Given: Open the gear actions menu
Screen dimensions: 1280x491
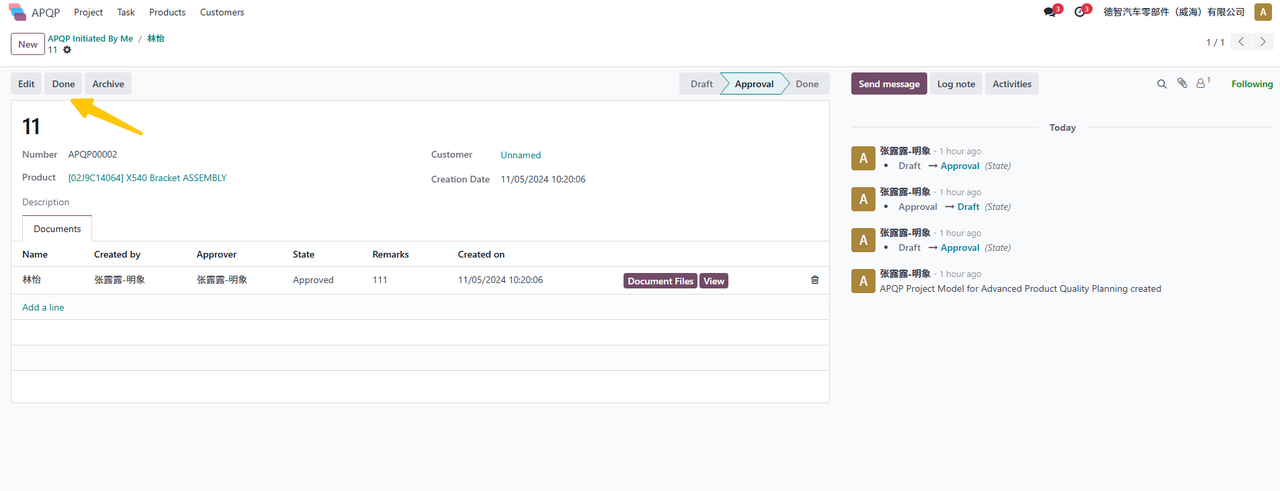Looking at the screenshot, I should [67, 50].
